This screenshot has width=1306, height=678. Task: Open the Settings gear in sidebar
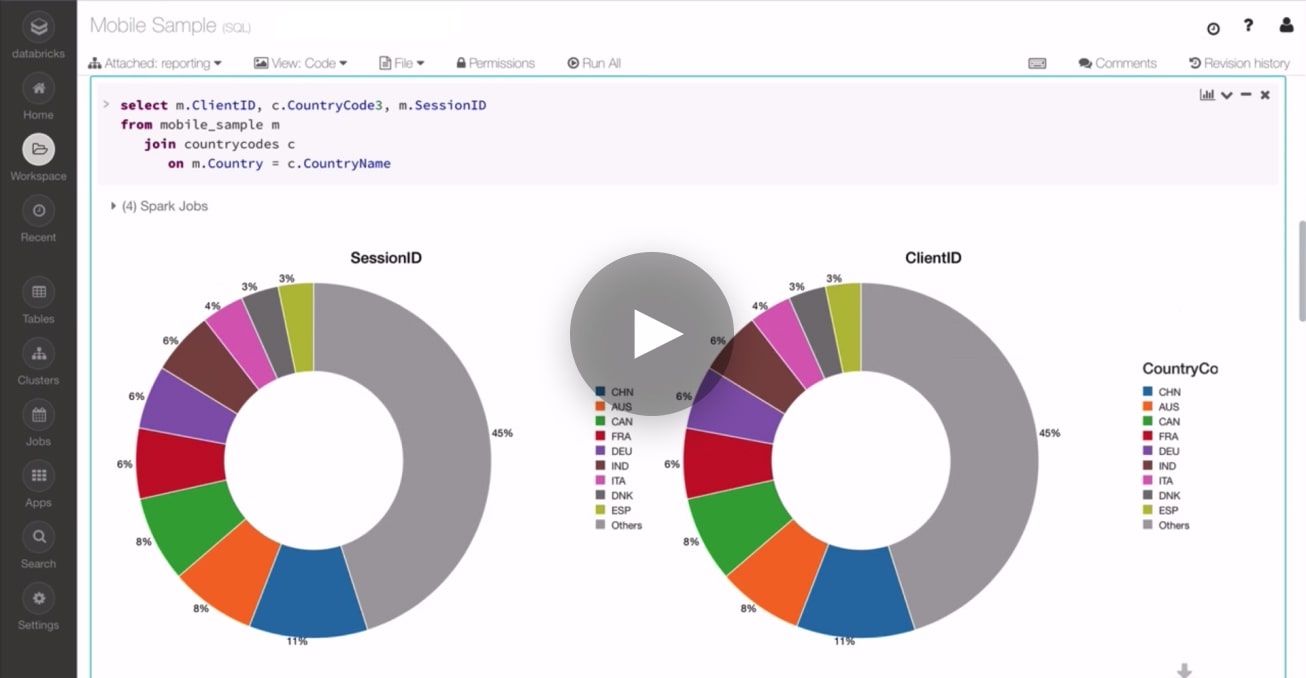pyautogui.click(x=38, y=599)
